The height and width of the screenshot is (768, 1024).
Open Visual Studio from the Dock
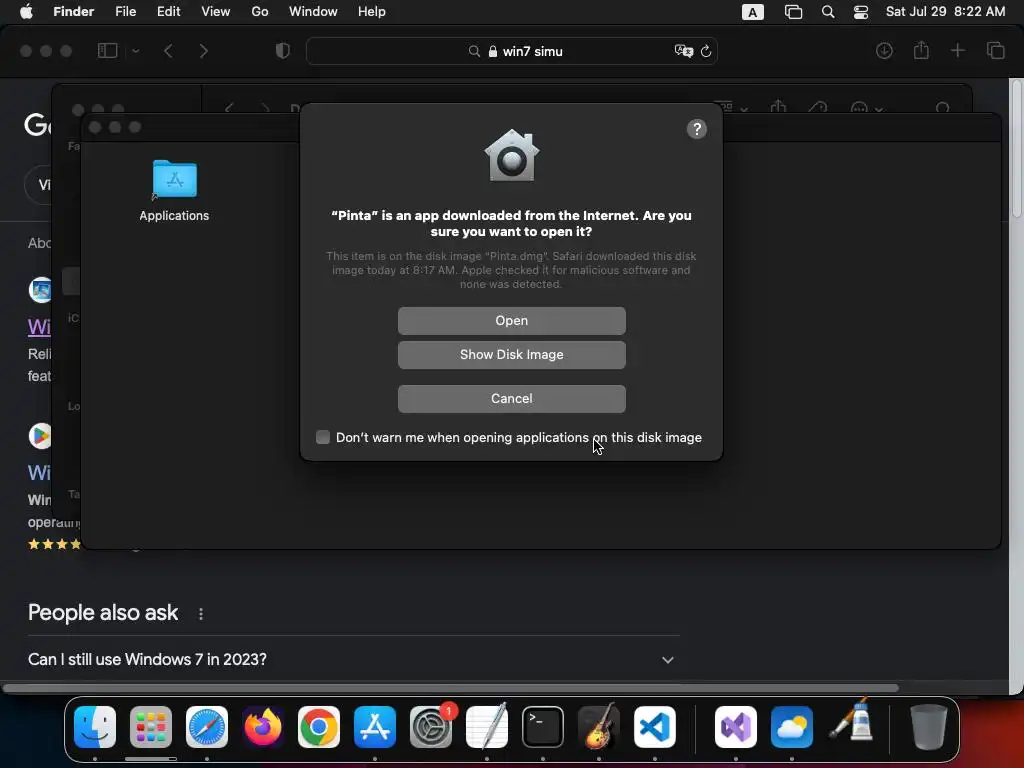(x=736, y=727)
